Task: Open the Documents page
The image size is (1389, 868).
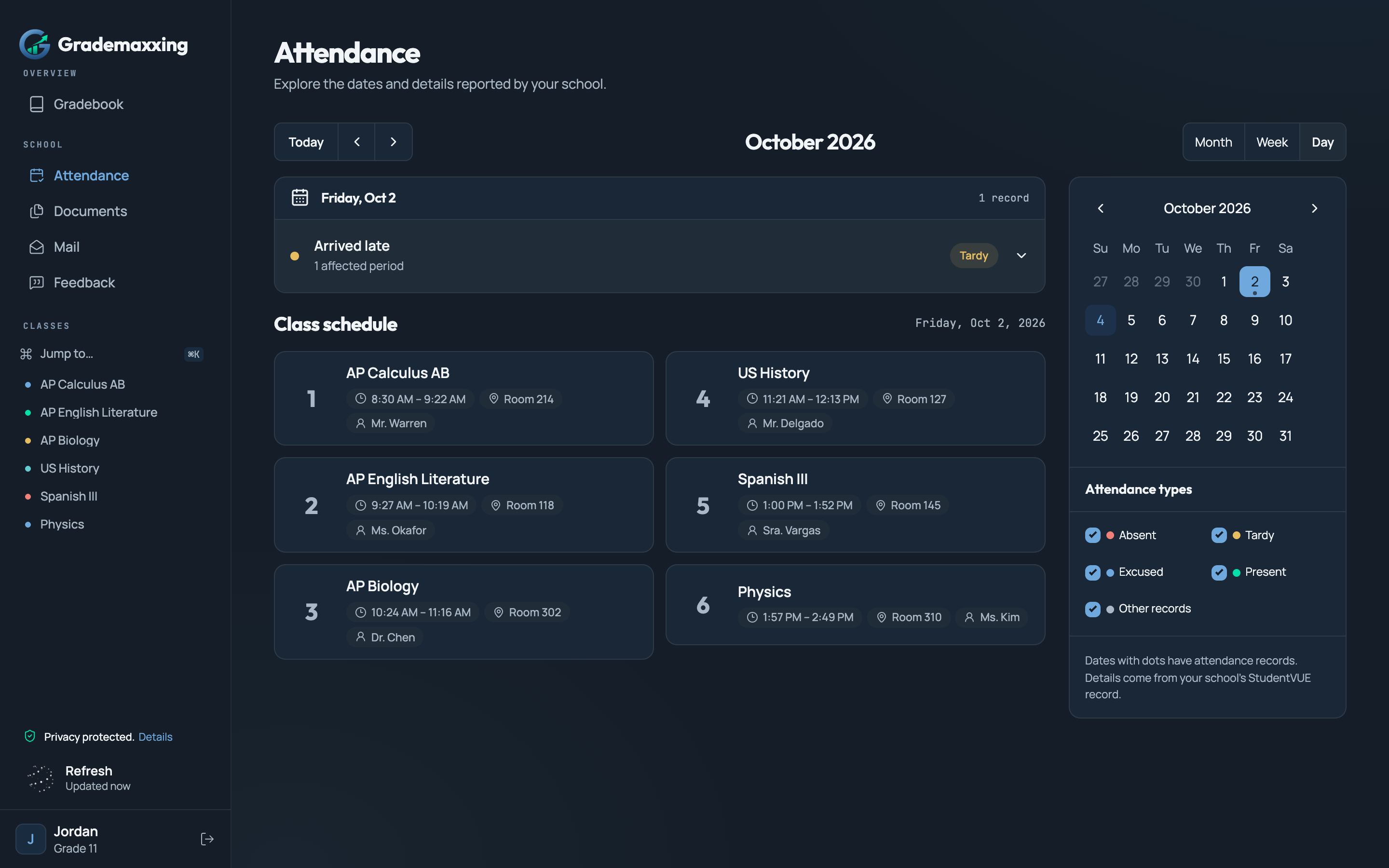Action: (x=78, y=211)
